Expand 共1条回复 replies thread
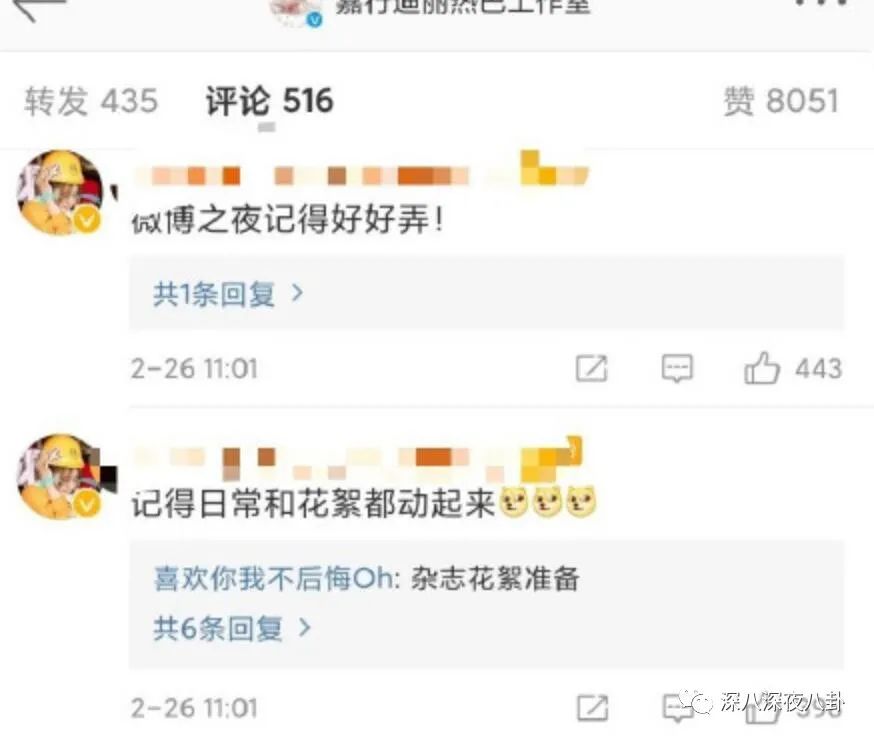 228,293
